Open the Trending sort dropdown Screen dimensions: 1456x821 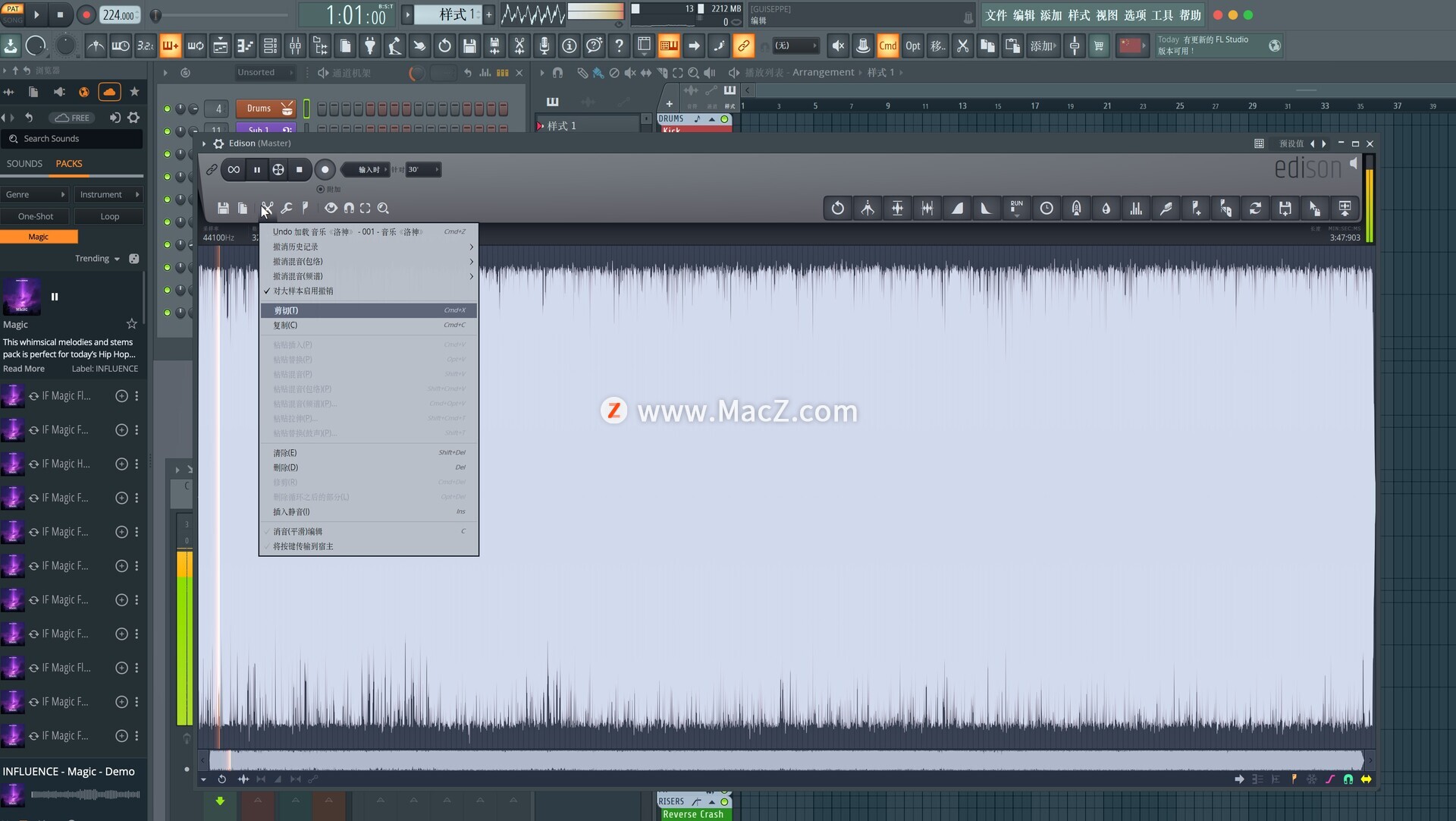97,259
